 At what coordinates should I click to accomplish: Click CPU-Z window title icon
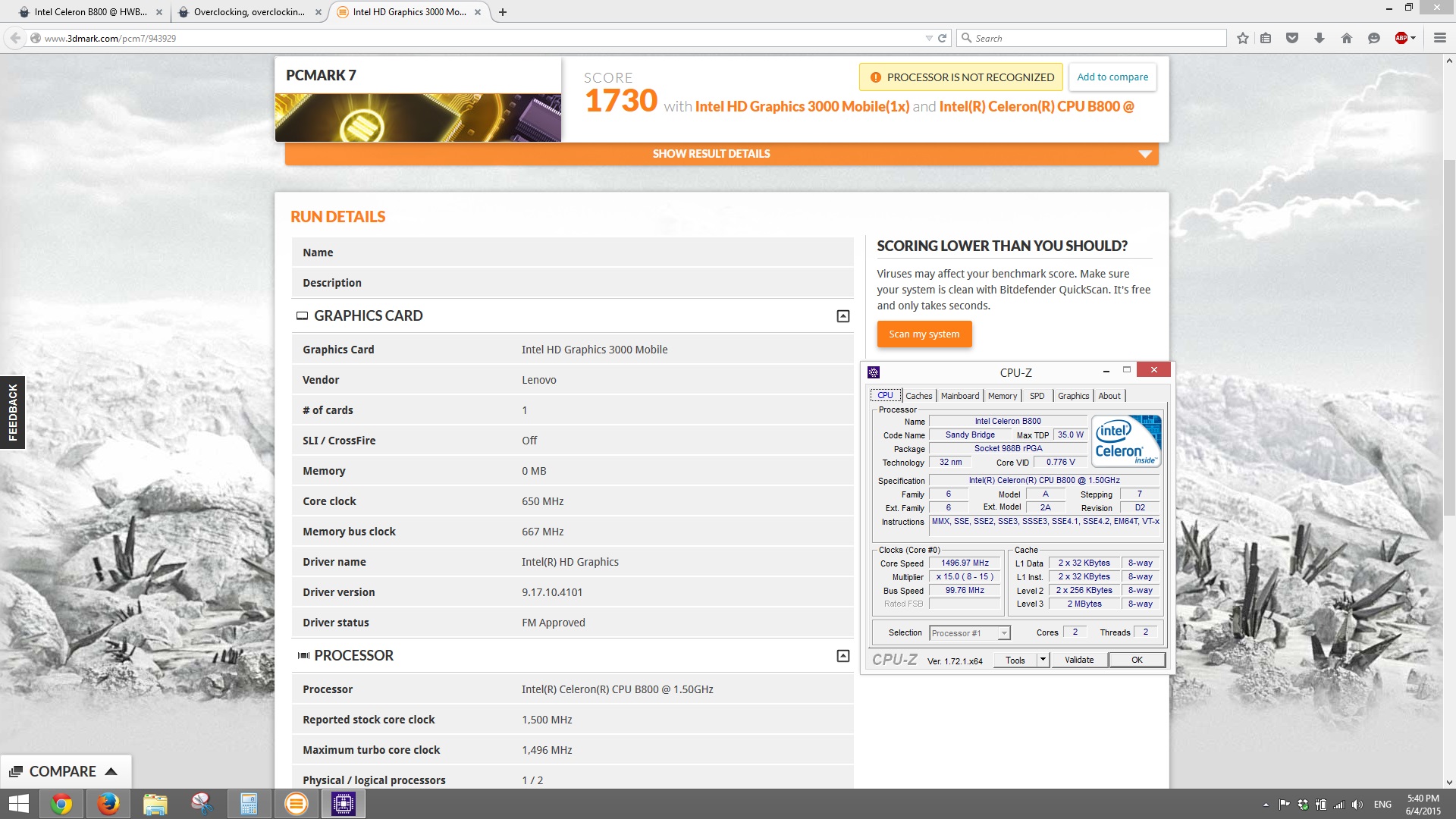click(x=874, y=372)
